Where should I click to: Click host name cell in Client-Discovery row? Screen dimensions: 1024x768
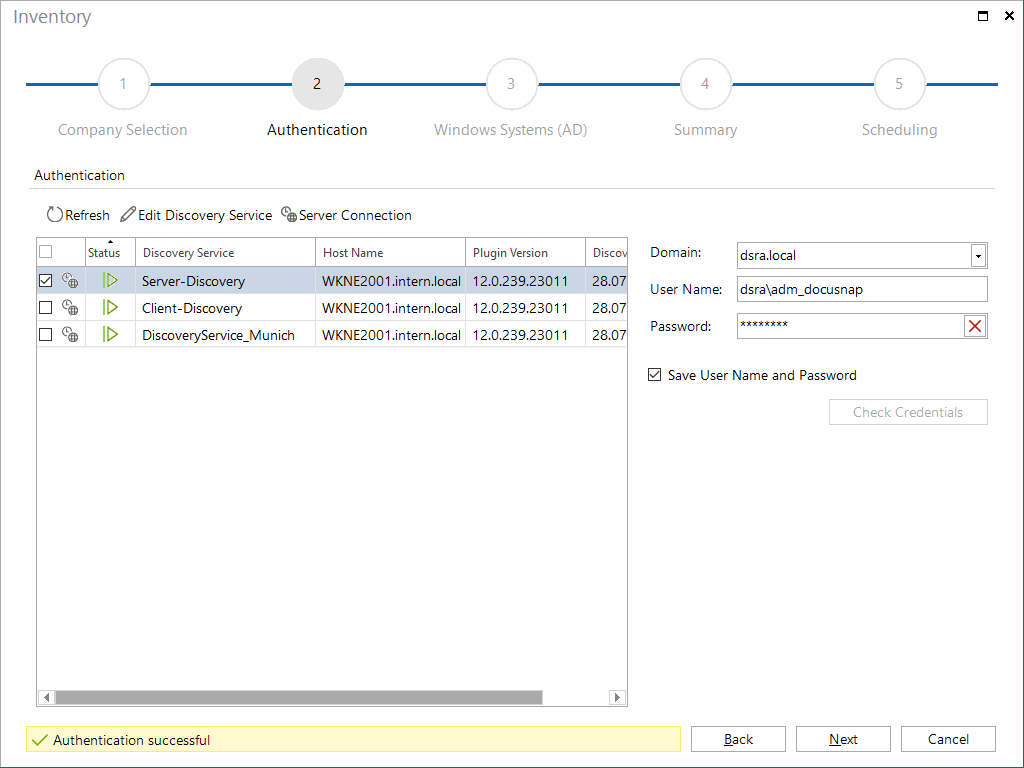(391, 308)
